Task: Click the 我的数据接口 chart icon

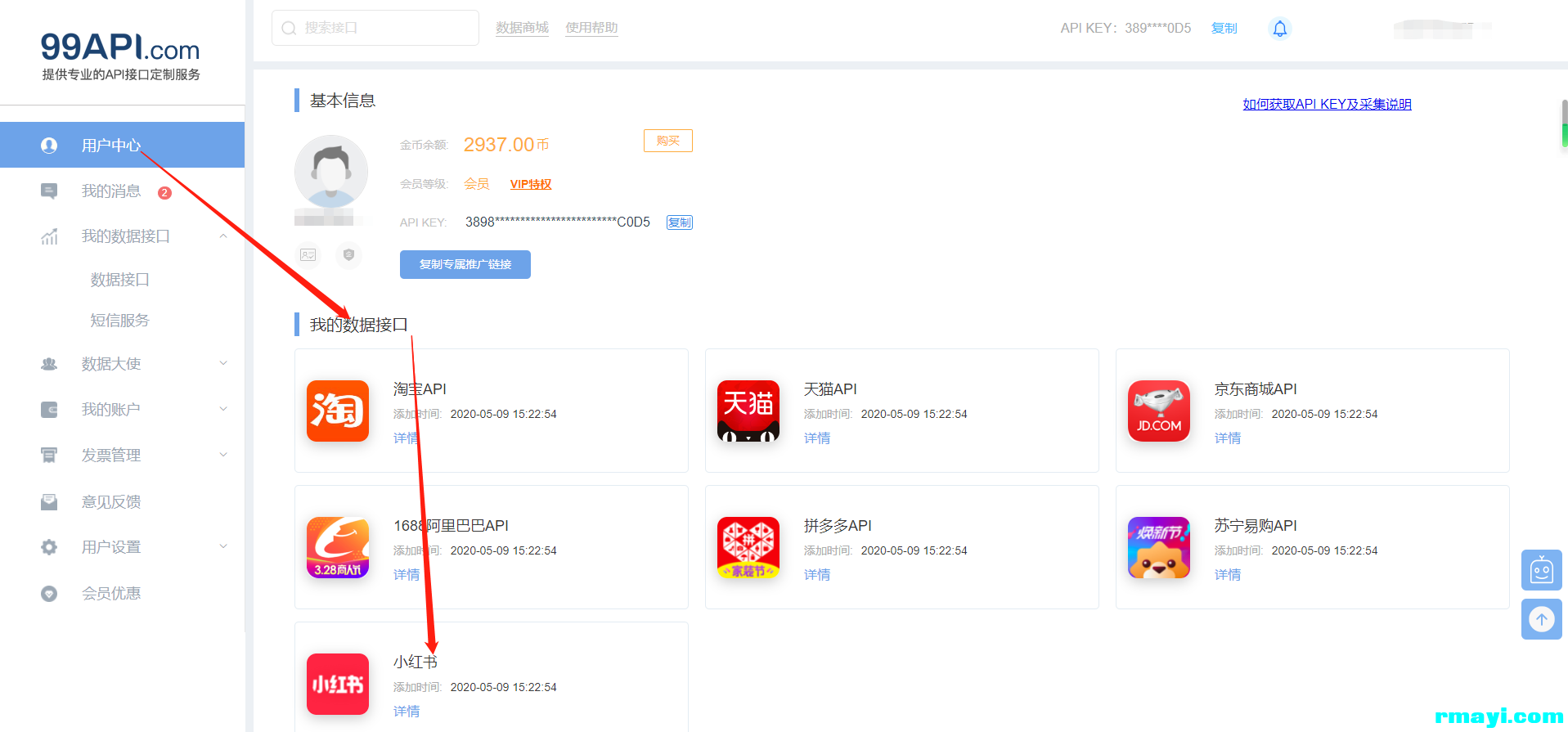Action: click(x=49, y=236)
